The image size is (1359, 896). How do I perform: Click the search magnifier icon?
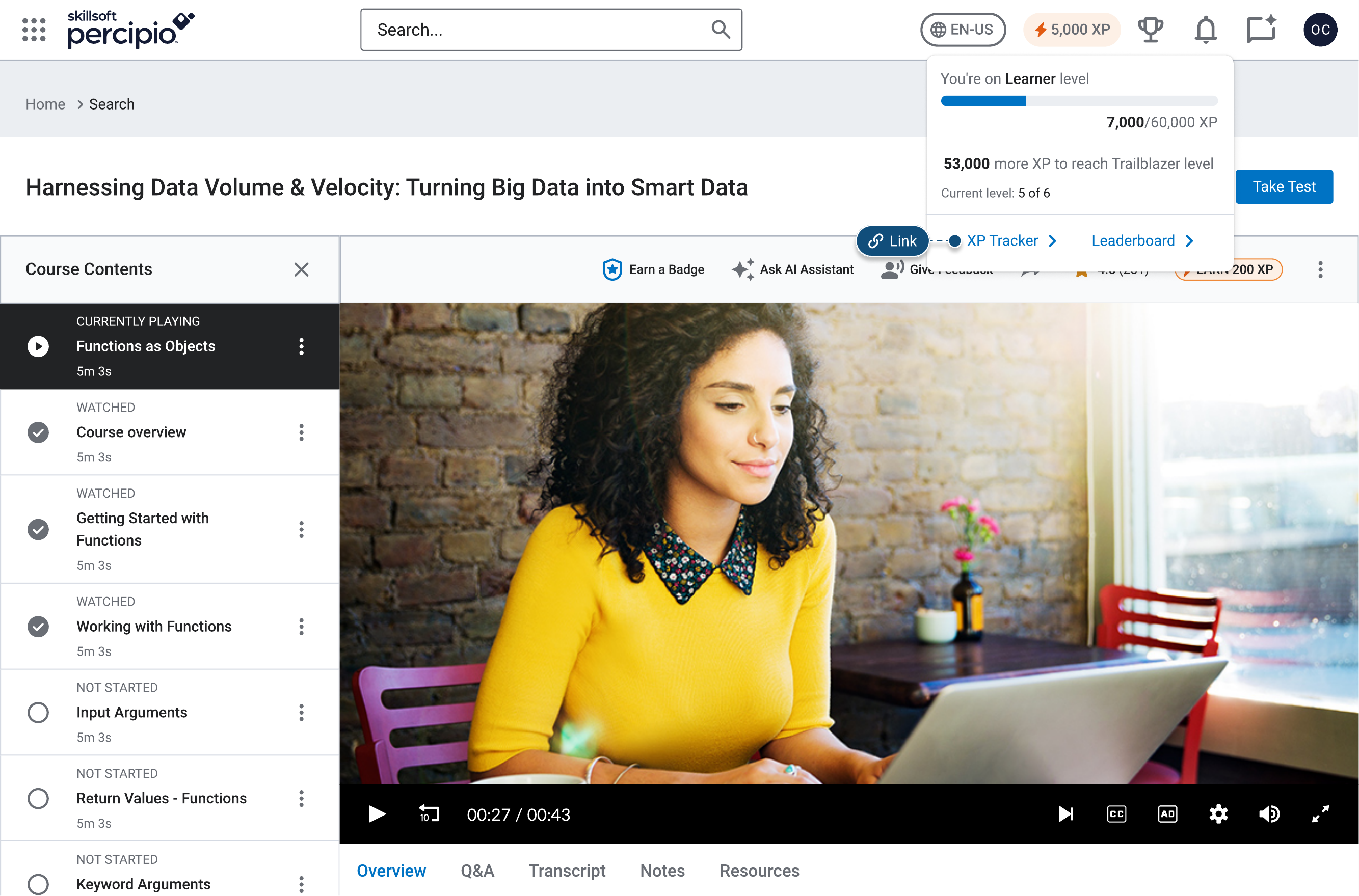pos(721,30)
